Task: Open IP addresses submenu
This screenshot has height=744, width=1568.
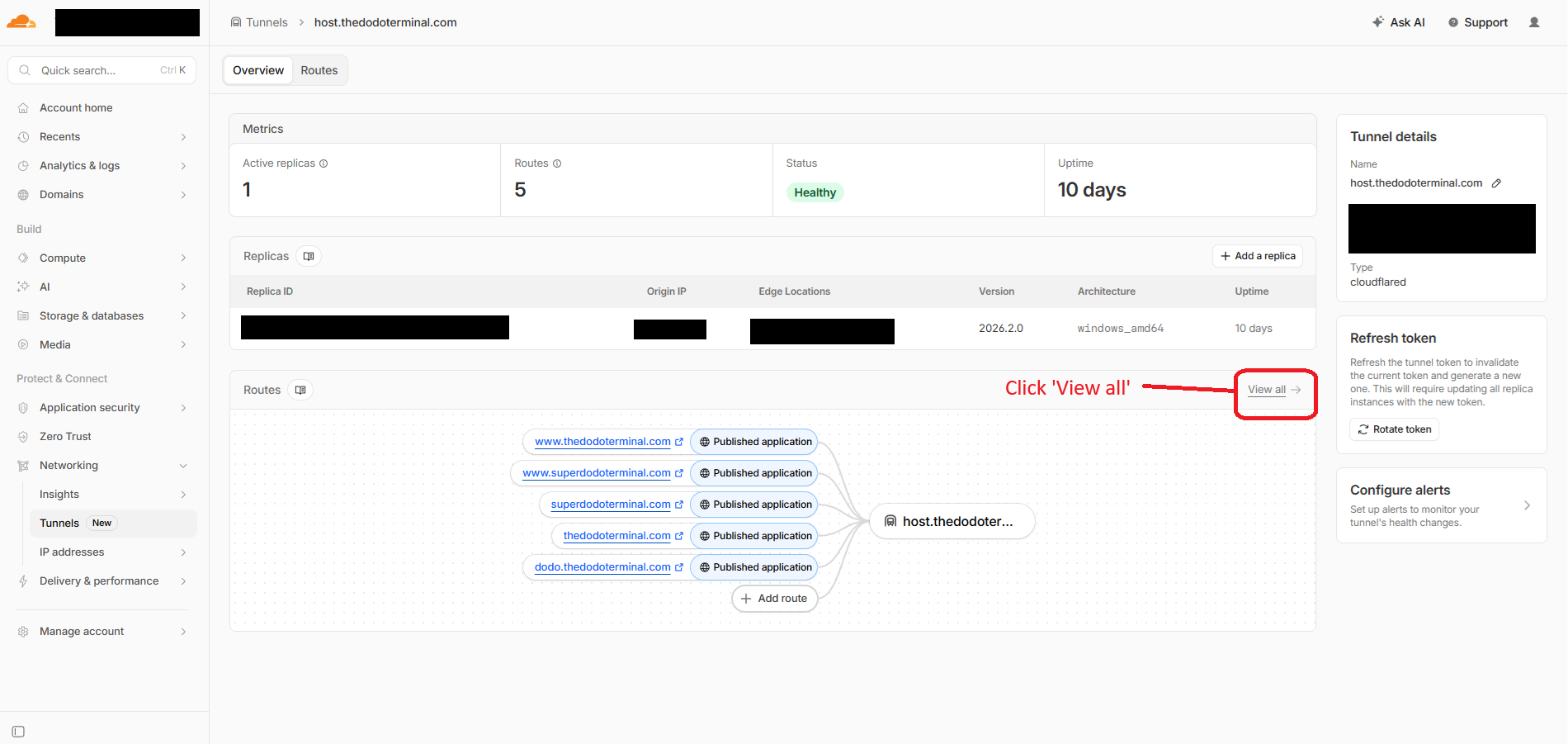Action: click(112, 552)
